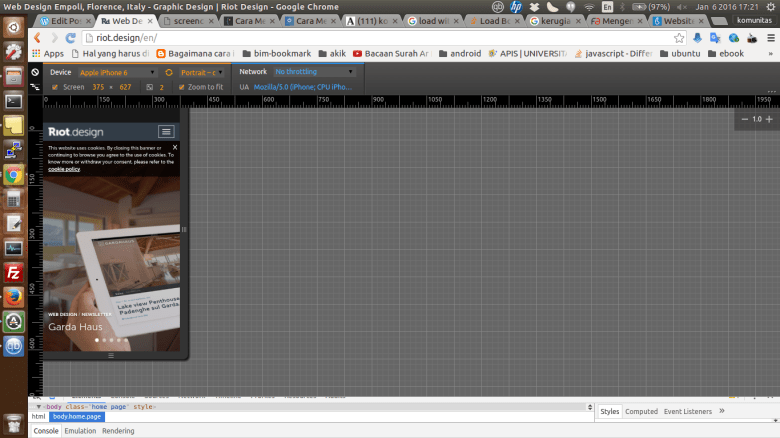Click the zoom out minus button
The image size is (780, 438).
744,119
